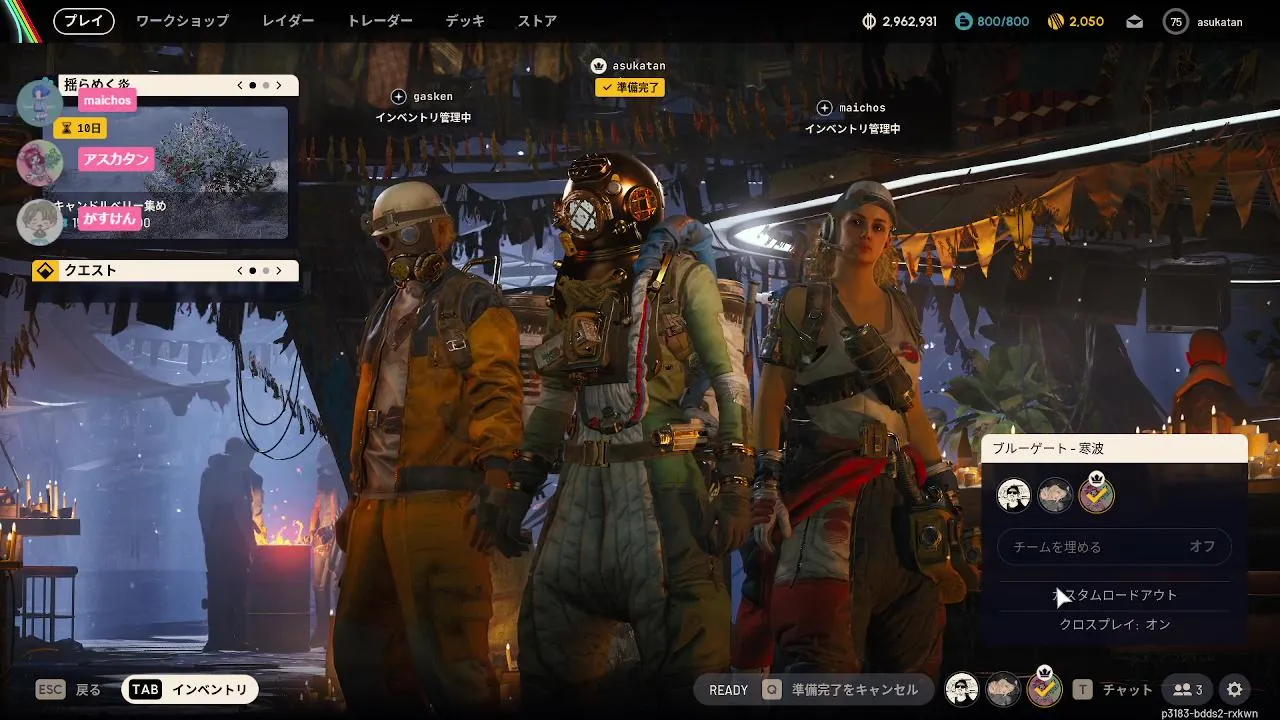Click the ESC 戻る back button

[69, 689]
